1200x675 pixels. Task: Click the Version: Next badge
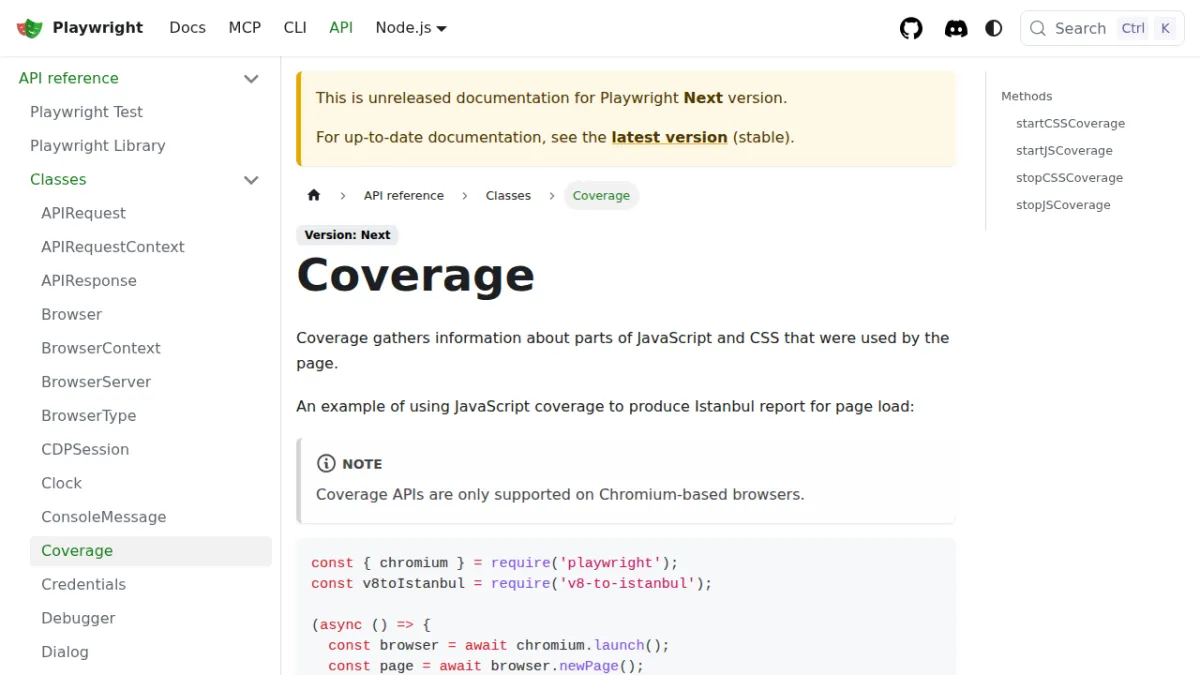348,235
